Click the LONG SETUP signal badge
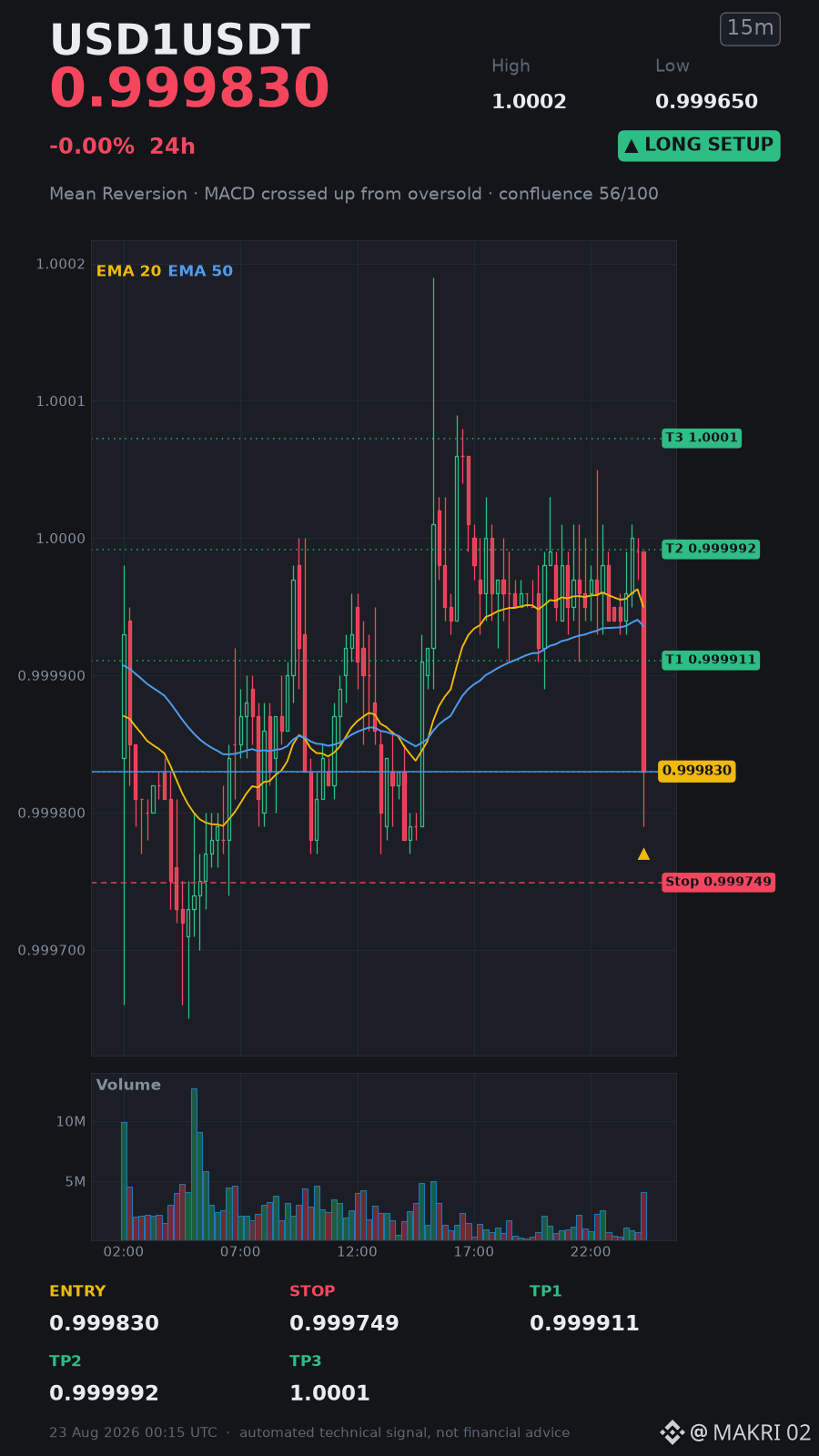This screenshot has height=1456, width=819. click(699, 146)
